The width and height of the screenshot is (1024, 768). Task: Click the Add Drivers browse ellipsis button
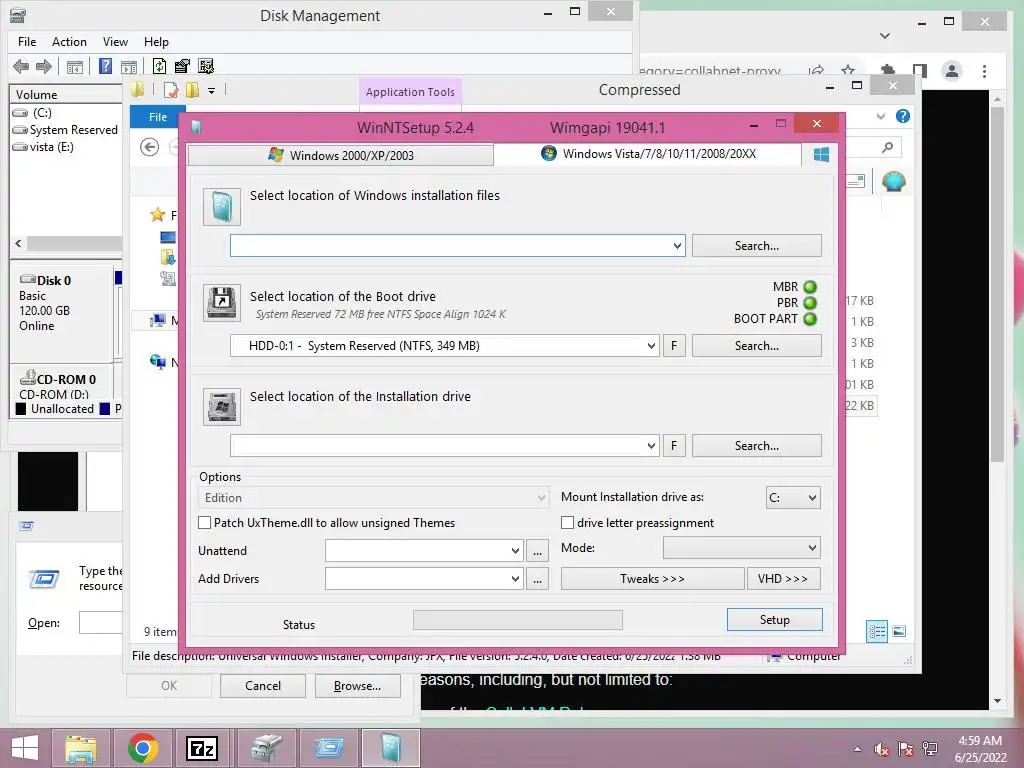tap(537, 579)
